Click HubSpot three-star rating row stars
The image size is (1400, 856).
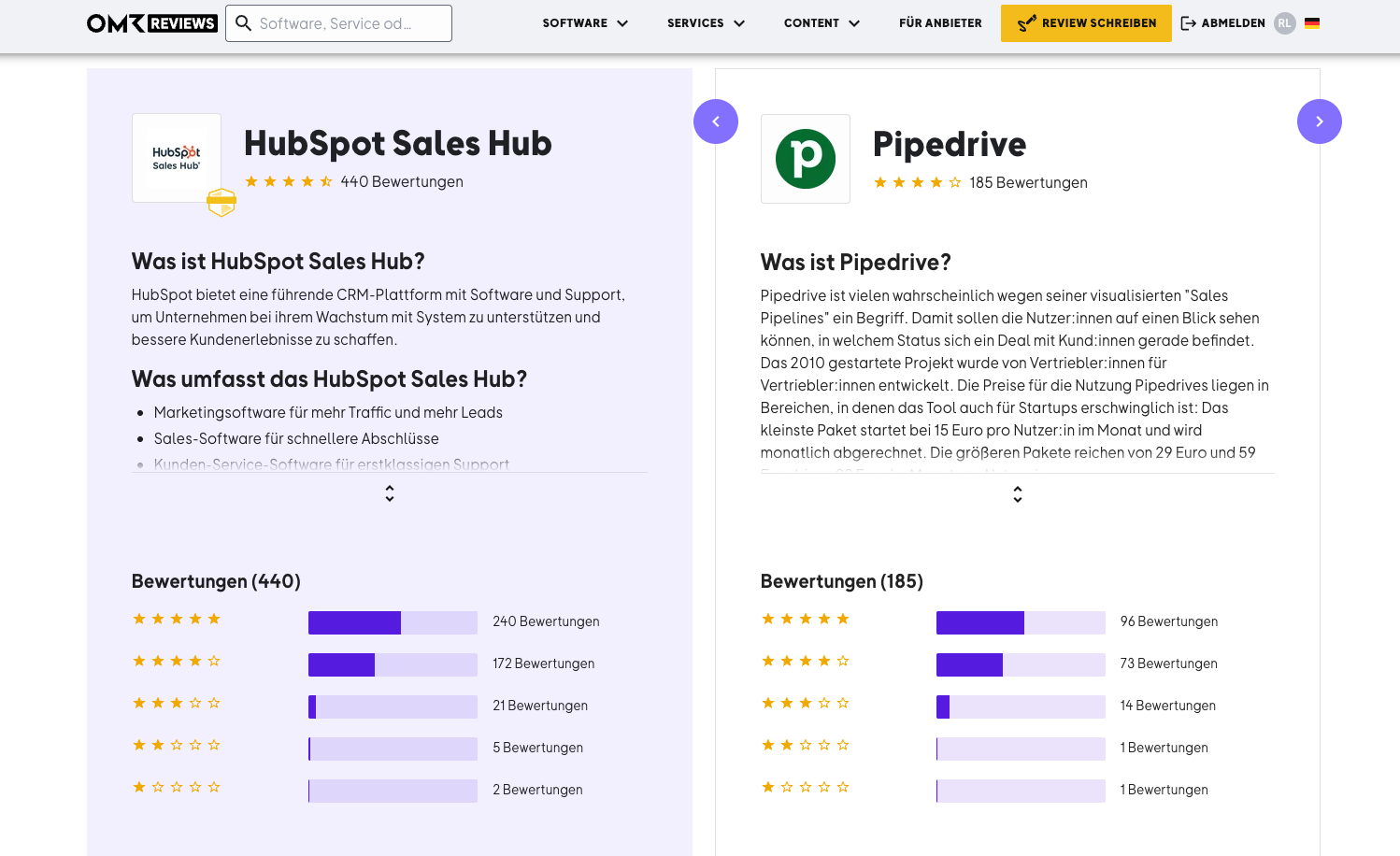click(x=177, y=703)
